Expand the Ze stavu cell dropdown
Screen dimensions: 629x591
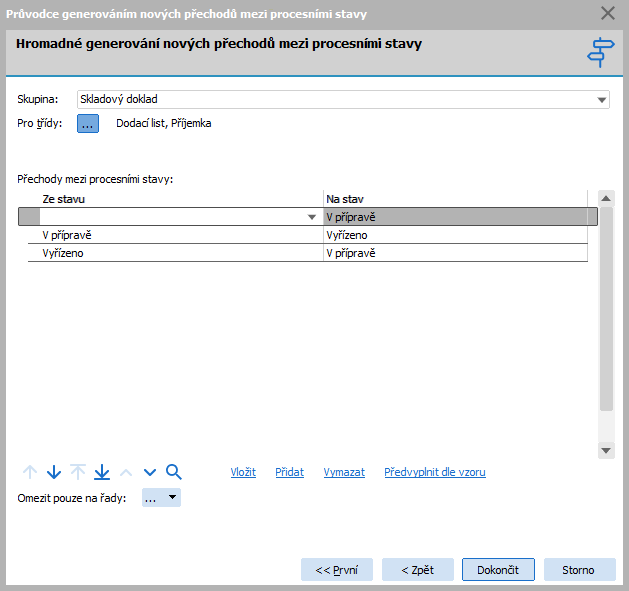tap(312, 217)
